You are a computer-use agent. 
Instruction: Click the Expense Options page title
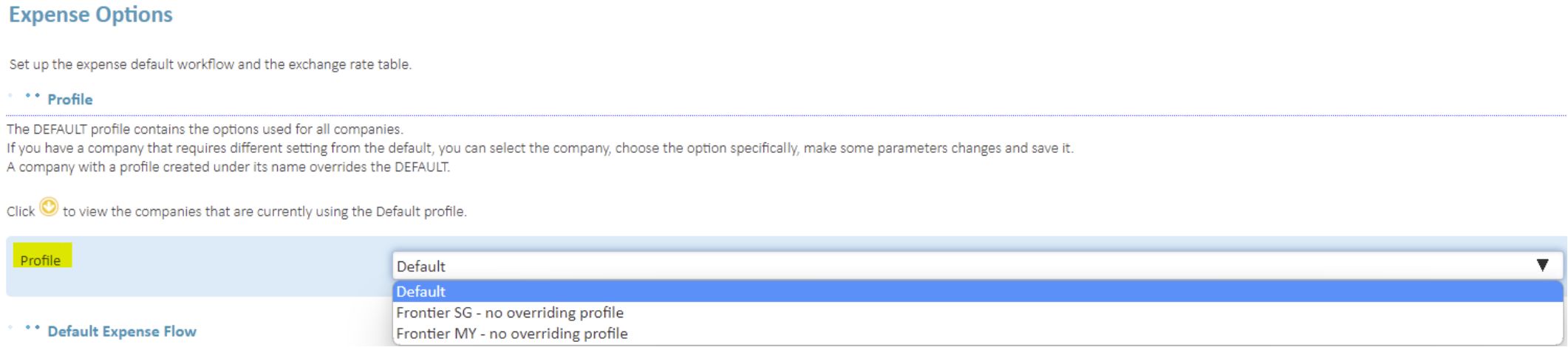coord(90,15)
